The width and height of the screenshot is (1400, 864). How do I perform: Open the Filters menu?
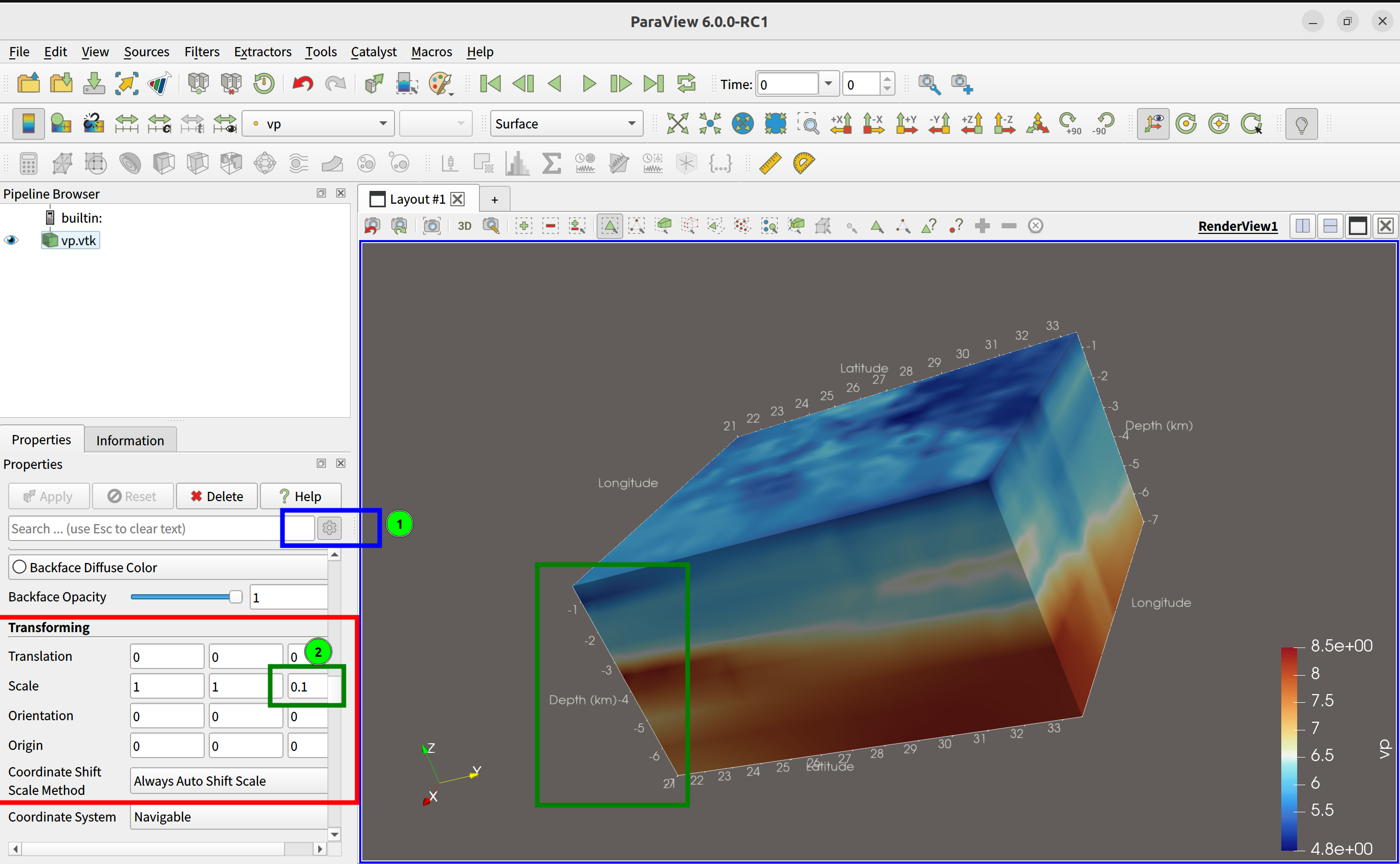click(x=202, y=51)
